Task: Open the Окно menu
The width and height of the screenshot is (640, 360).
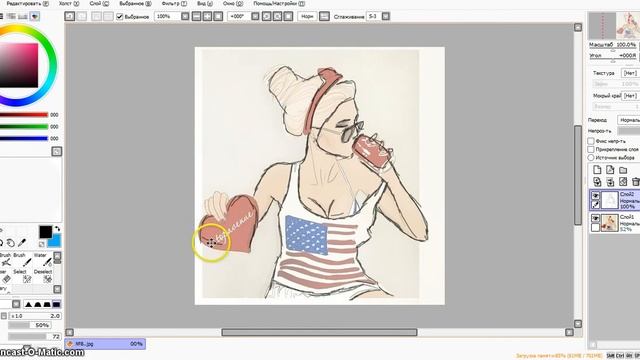Action: [233, 3]
